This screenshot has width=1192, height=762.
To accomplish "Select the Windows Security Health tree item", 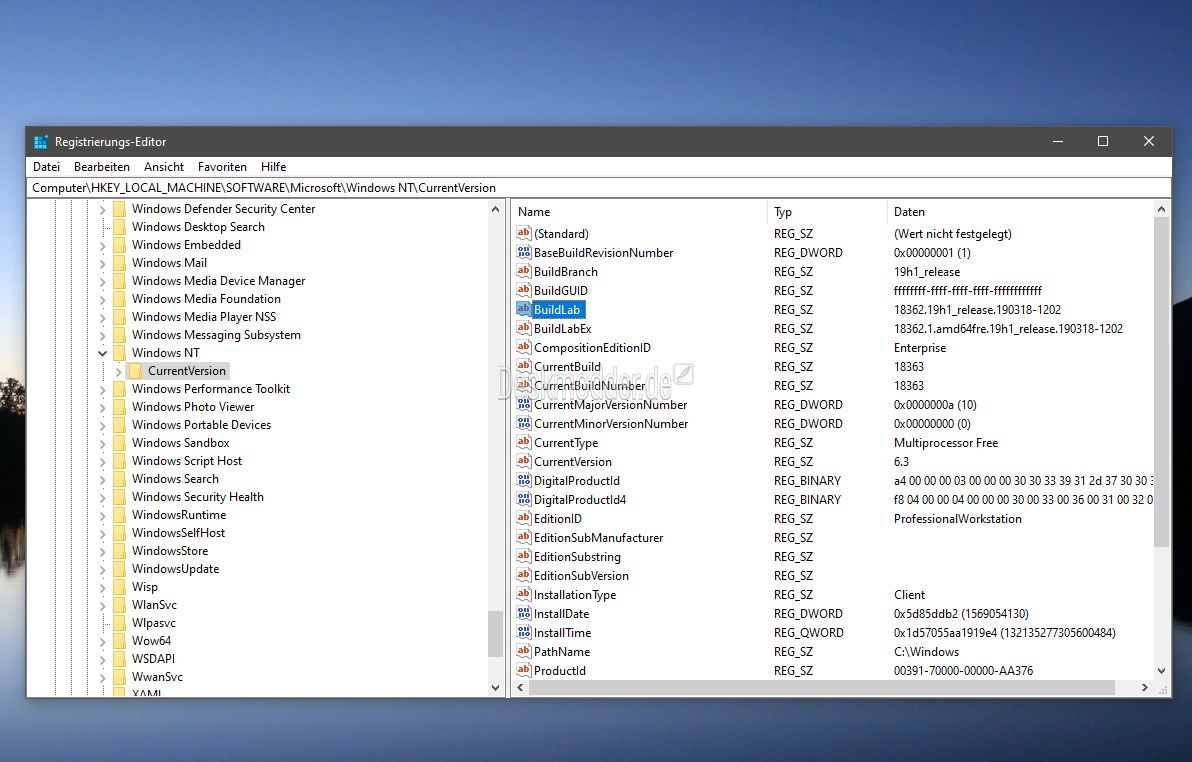I will pos(198,497).
